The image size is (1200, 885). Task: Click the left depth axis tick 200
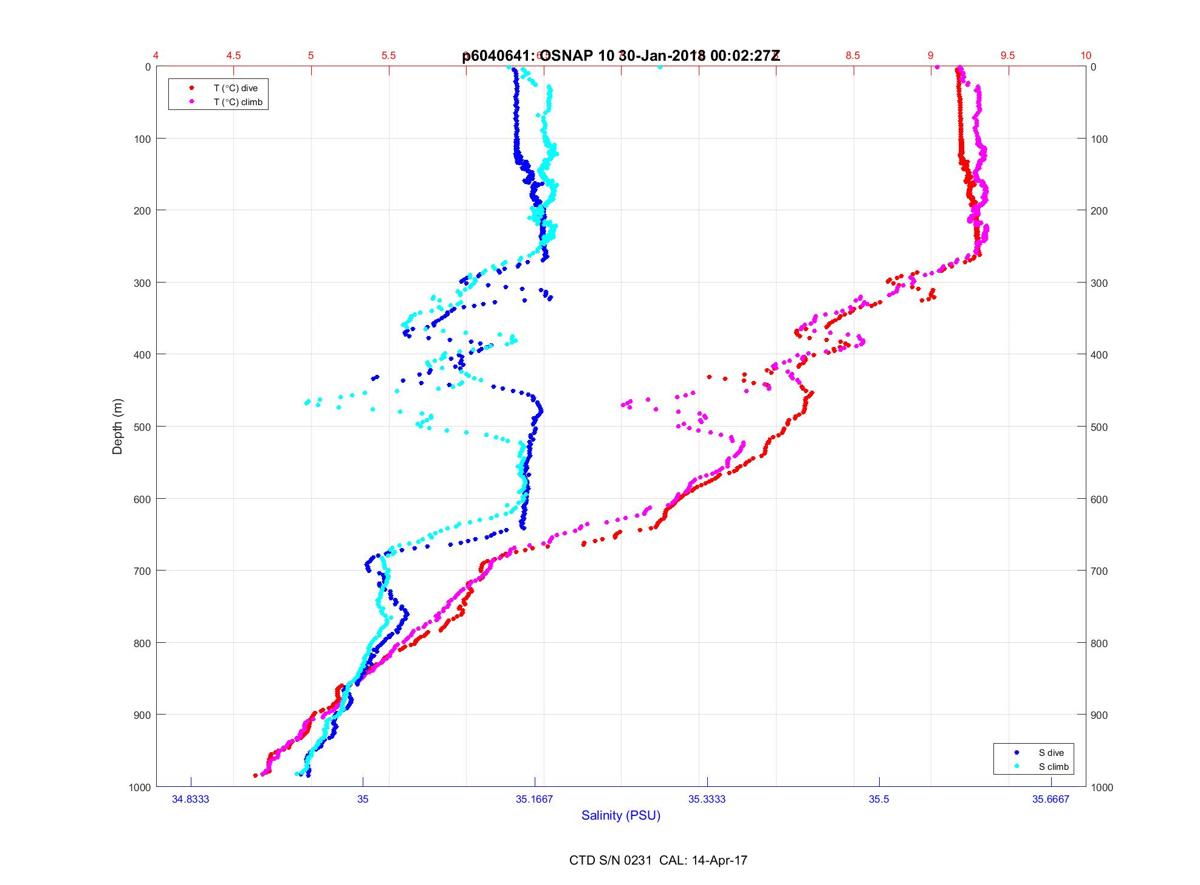(142, 211)
